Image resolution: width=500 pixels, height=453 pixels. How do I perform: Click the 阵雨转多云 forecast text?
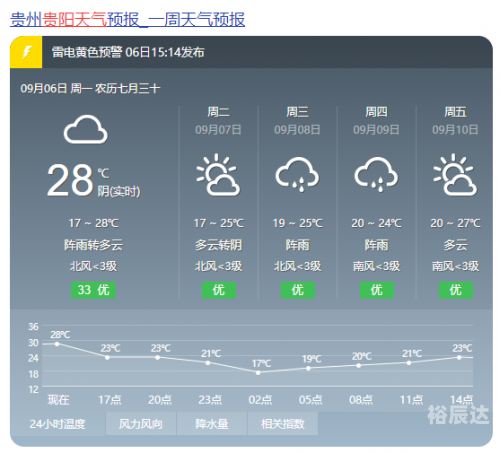(x=94, y=245)
